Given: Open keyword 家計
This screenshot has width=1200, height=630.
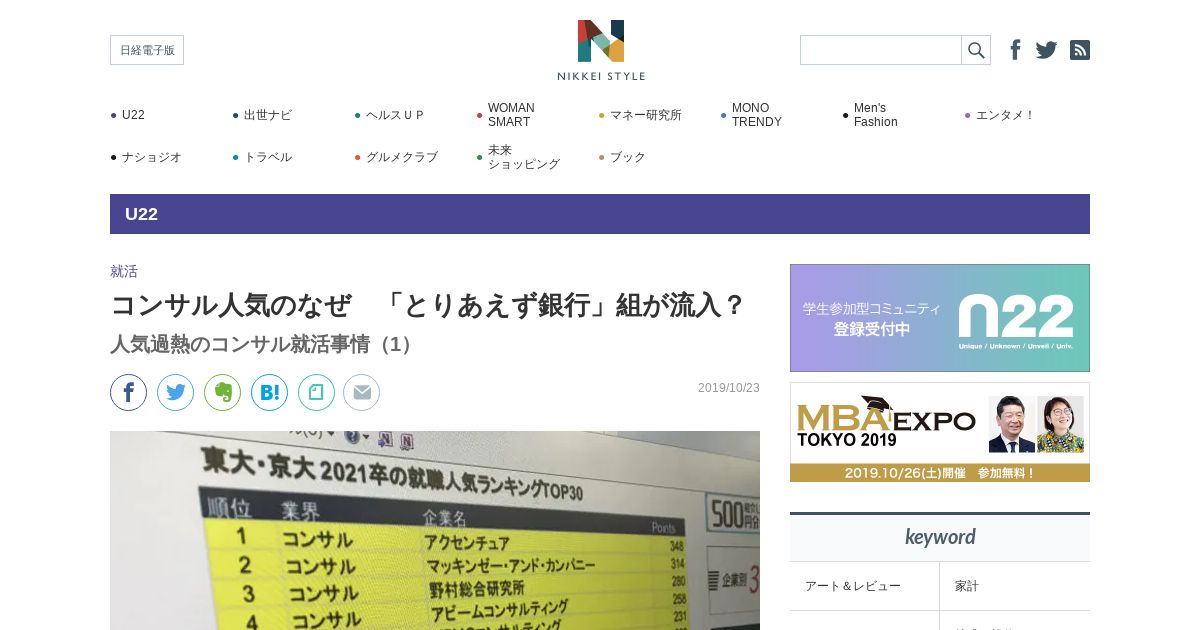Looking at the screenshot, I should 967,586.
